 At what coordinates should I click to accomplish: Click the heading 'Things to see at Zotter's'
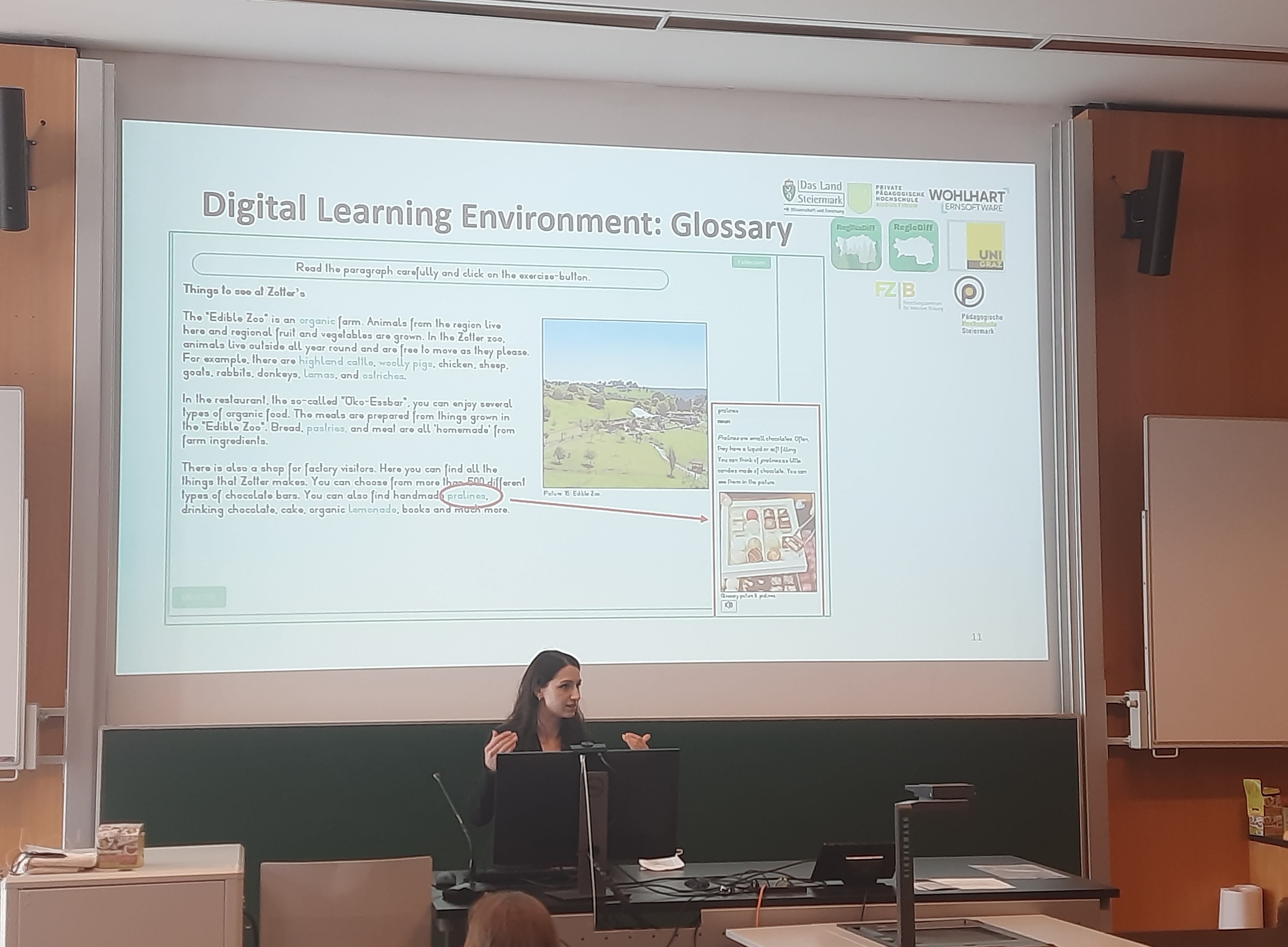click(243, 291)
